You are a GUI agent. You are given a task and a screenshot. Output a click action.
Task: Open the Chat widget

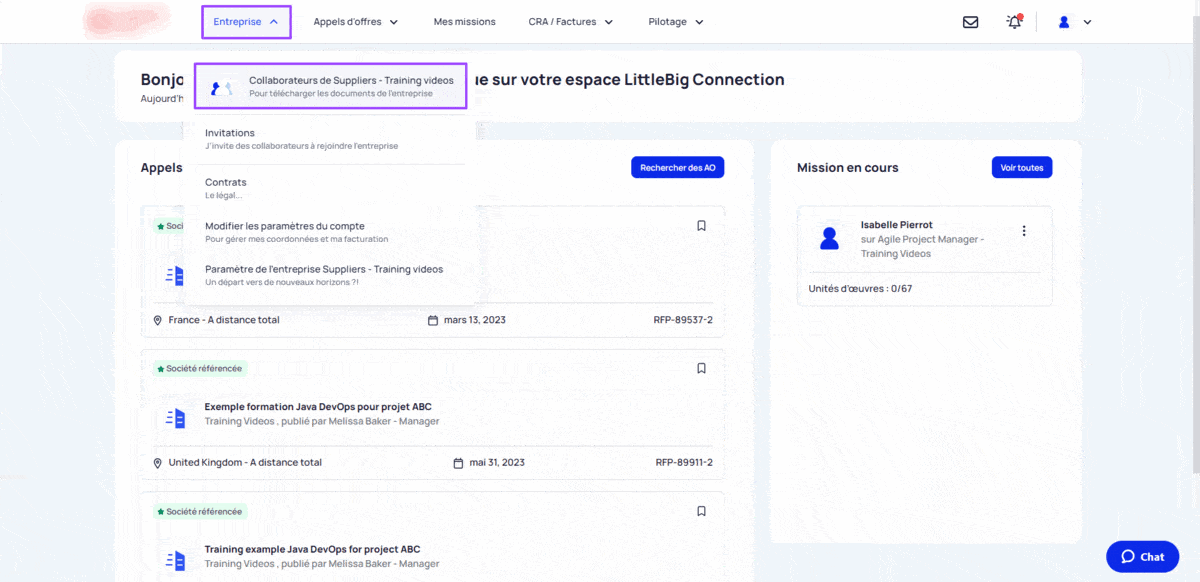(1142, 556)
